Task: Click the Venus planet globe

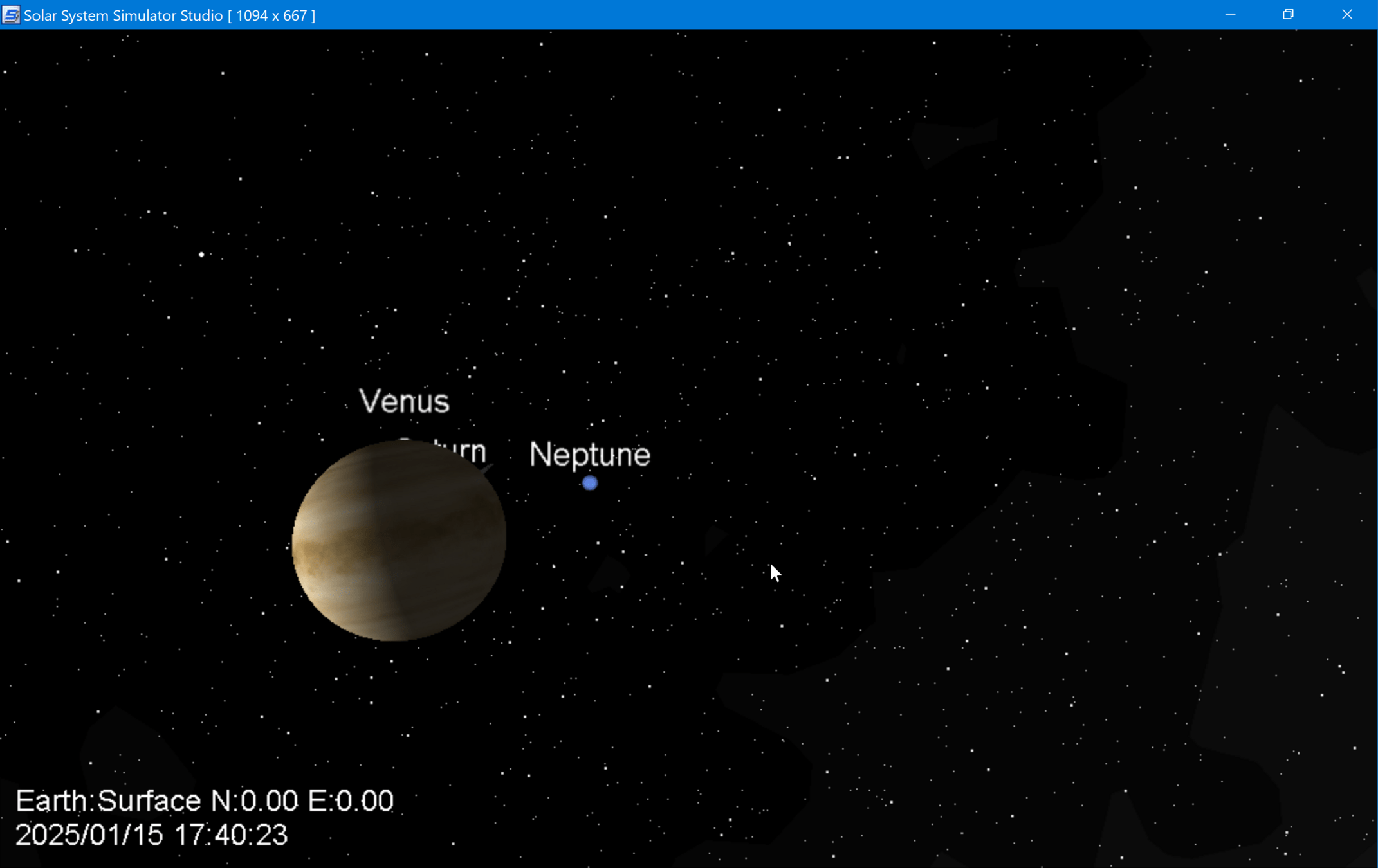Action: coord(399,541)
